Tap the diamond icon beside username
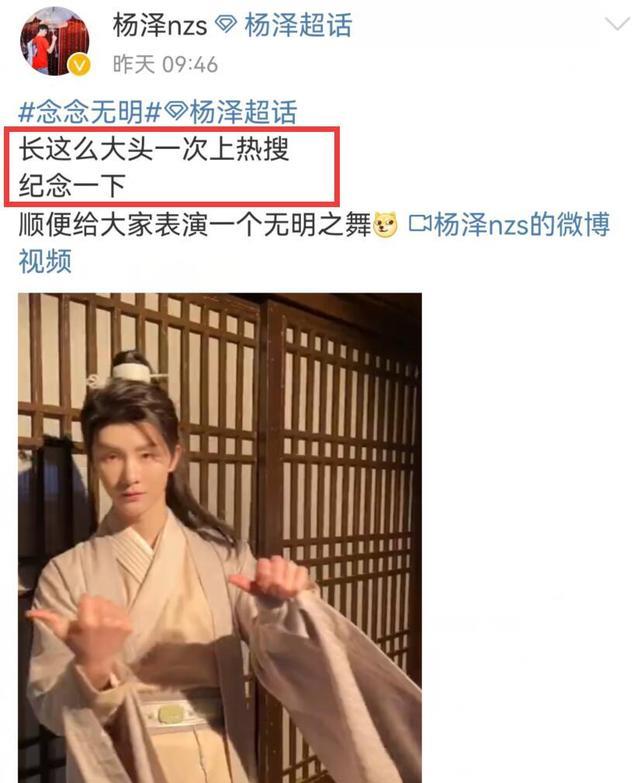The image size is (640, 783). coord(226,24)
